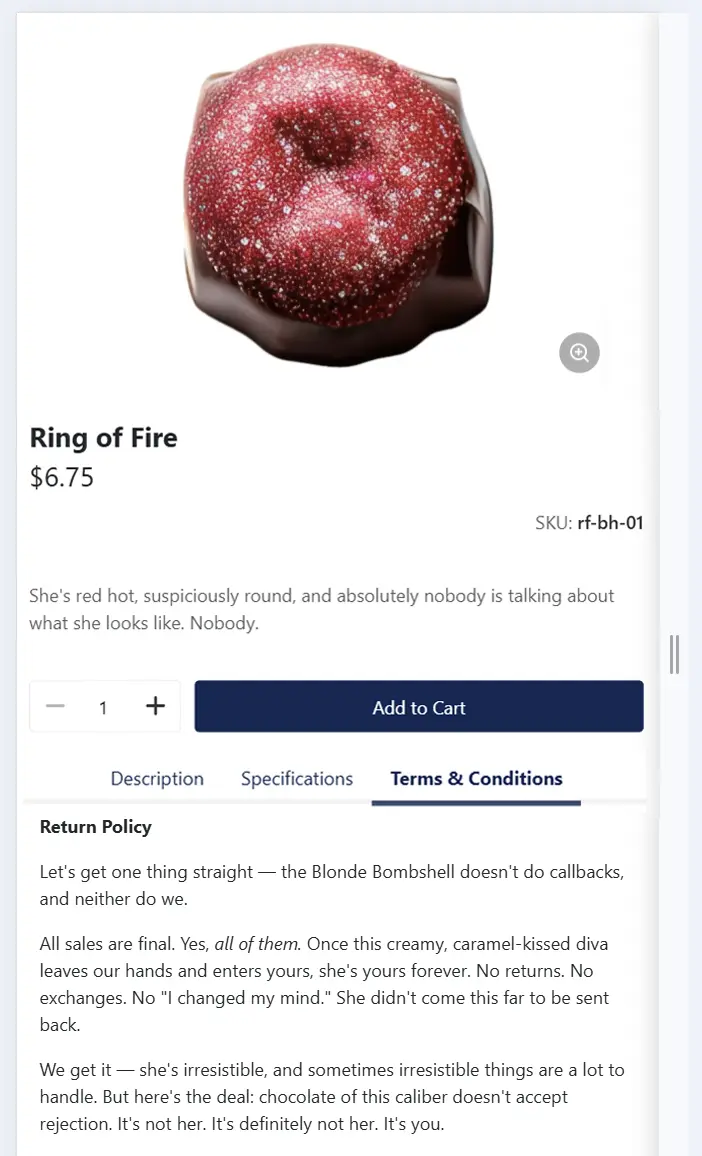The width and height of the screenshot is (702, 1156).
Task: Click the "We get it" paragraph opening
Action: 75,1070
